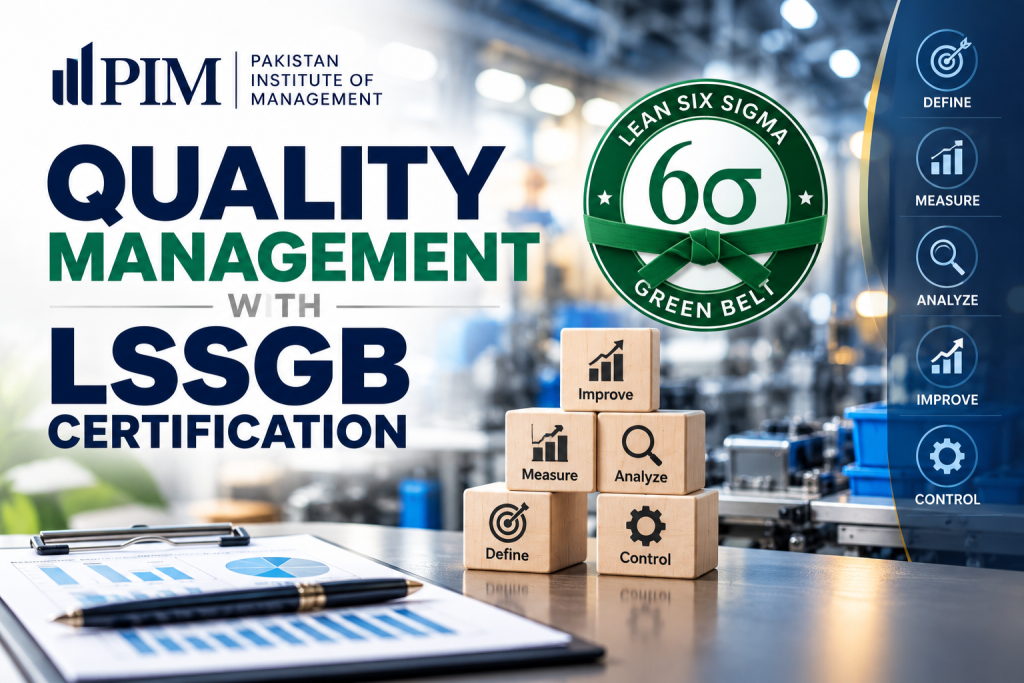Click the 'Improve' label on wooden block
This screenshot has width=1024, height=683.
605,394
